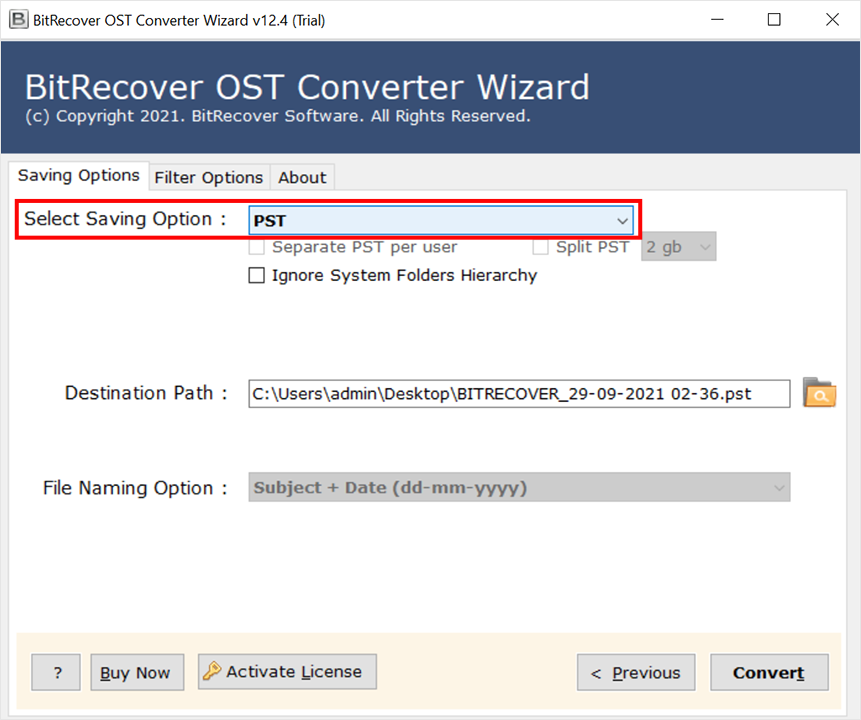
Task: Open the File Naming Option dropdown
Action: pos(519,488)
